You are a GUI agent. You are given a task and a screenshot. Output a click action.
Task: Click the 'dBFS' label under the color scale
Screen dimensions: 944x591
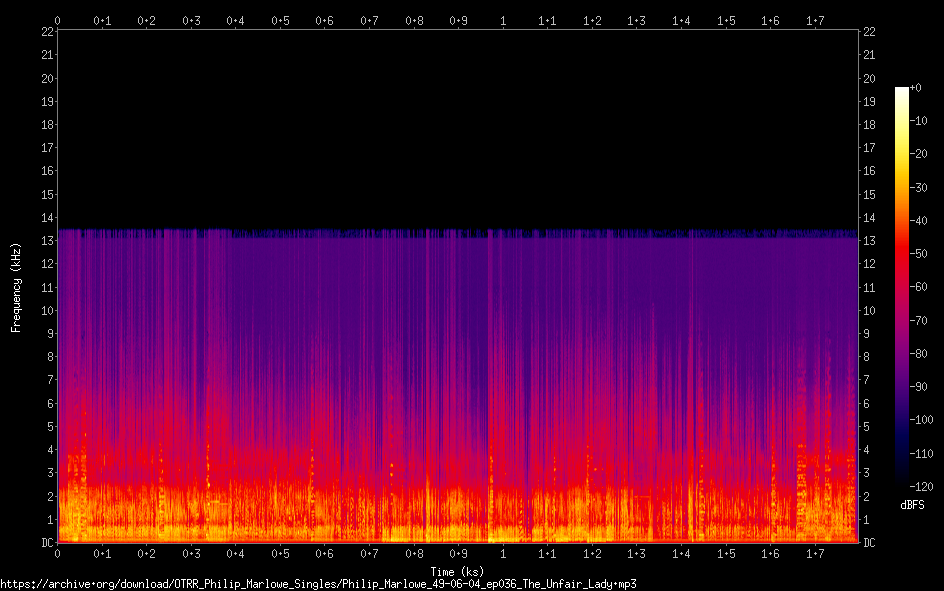(911, 506)
